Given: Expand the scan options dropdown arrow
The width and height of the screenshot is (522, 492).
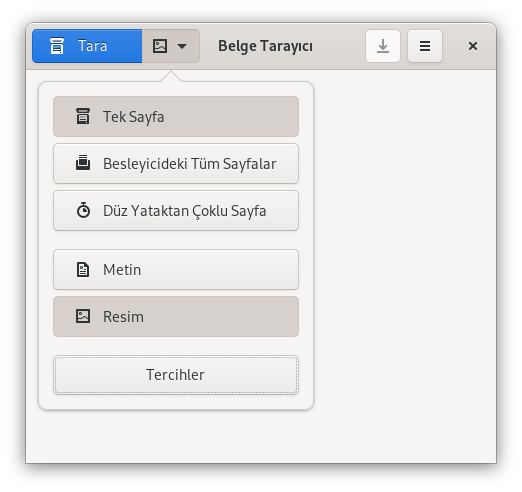Looking at the screenshot, I should 182,46.
